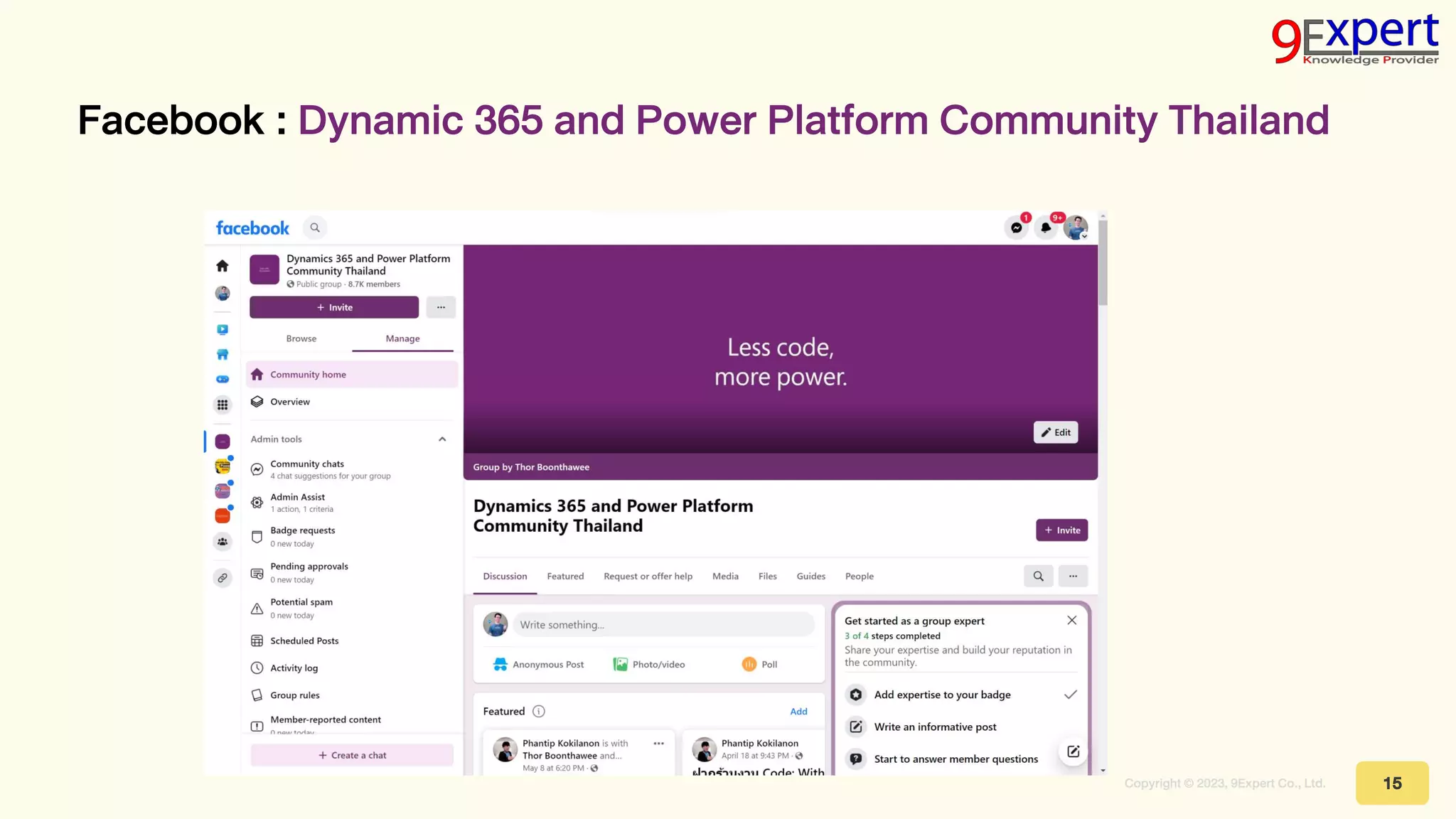Open the yellow group shortcut in left rail
Viewport: 1456px width, 819px height.
(x=223, y=466)
